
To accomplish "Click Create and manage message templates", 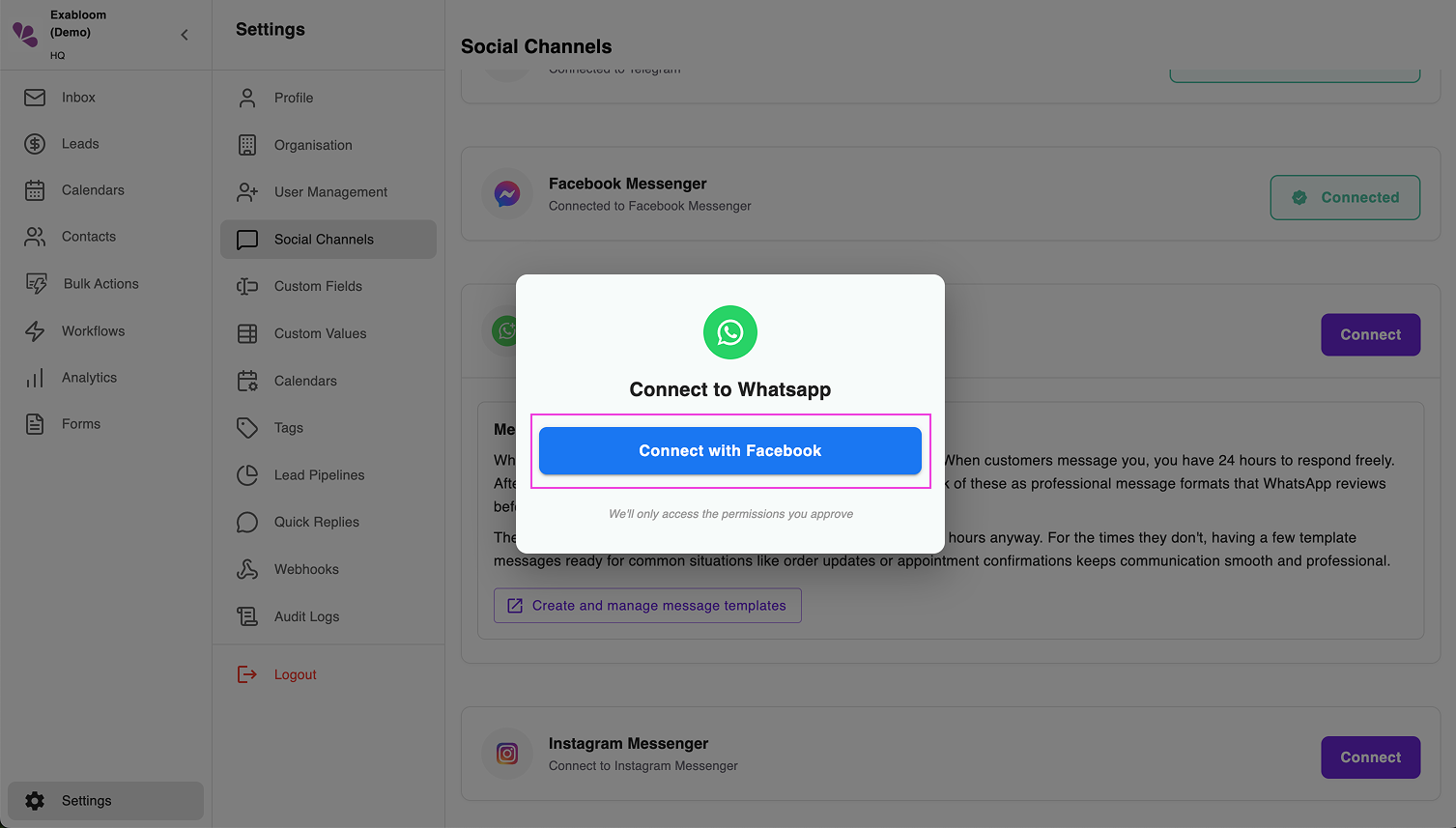I will 646,605.
